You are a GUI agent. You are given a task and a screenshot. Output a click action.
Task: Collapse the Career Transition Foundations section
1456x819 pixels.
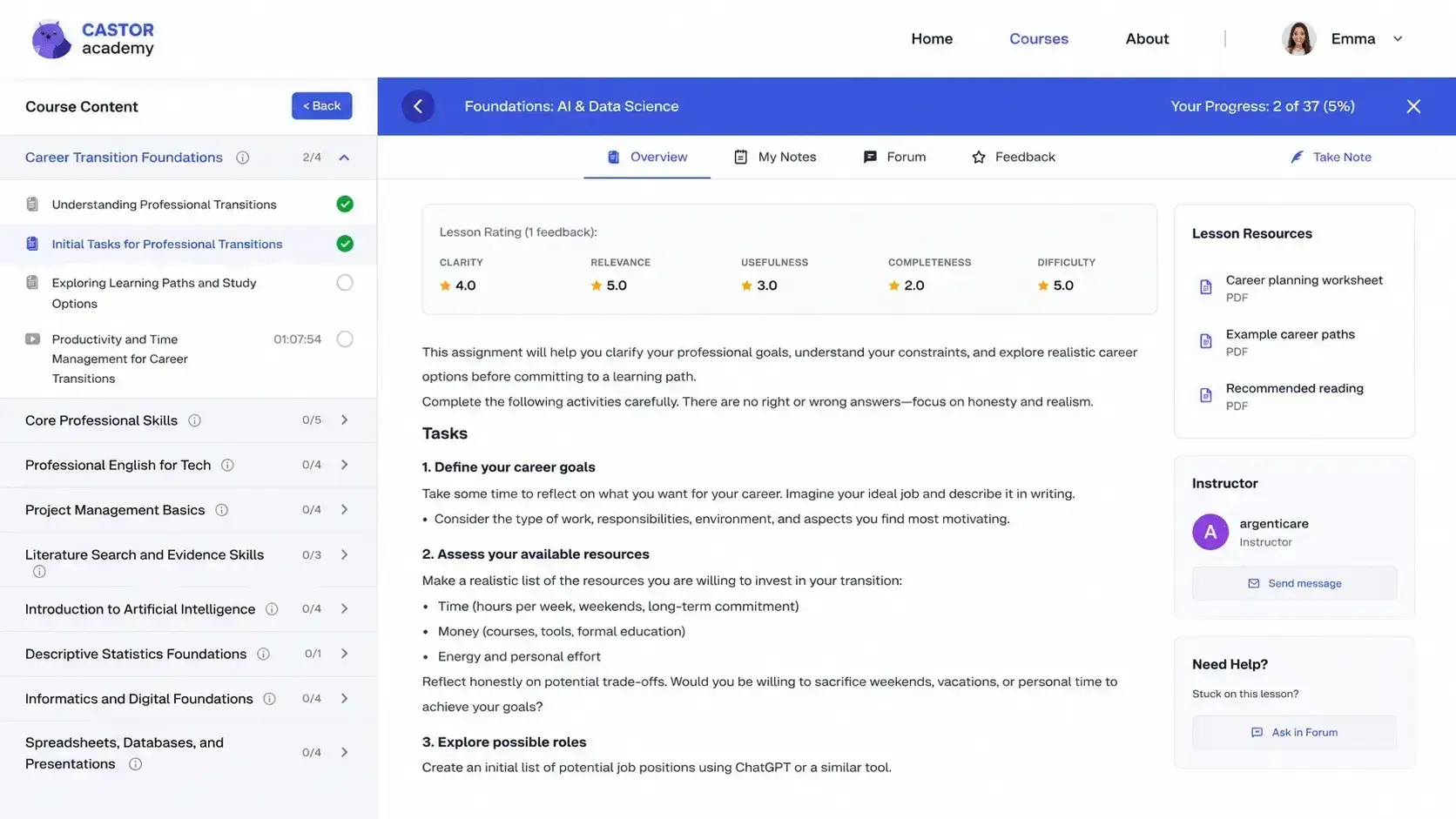point(344,158)
